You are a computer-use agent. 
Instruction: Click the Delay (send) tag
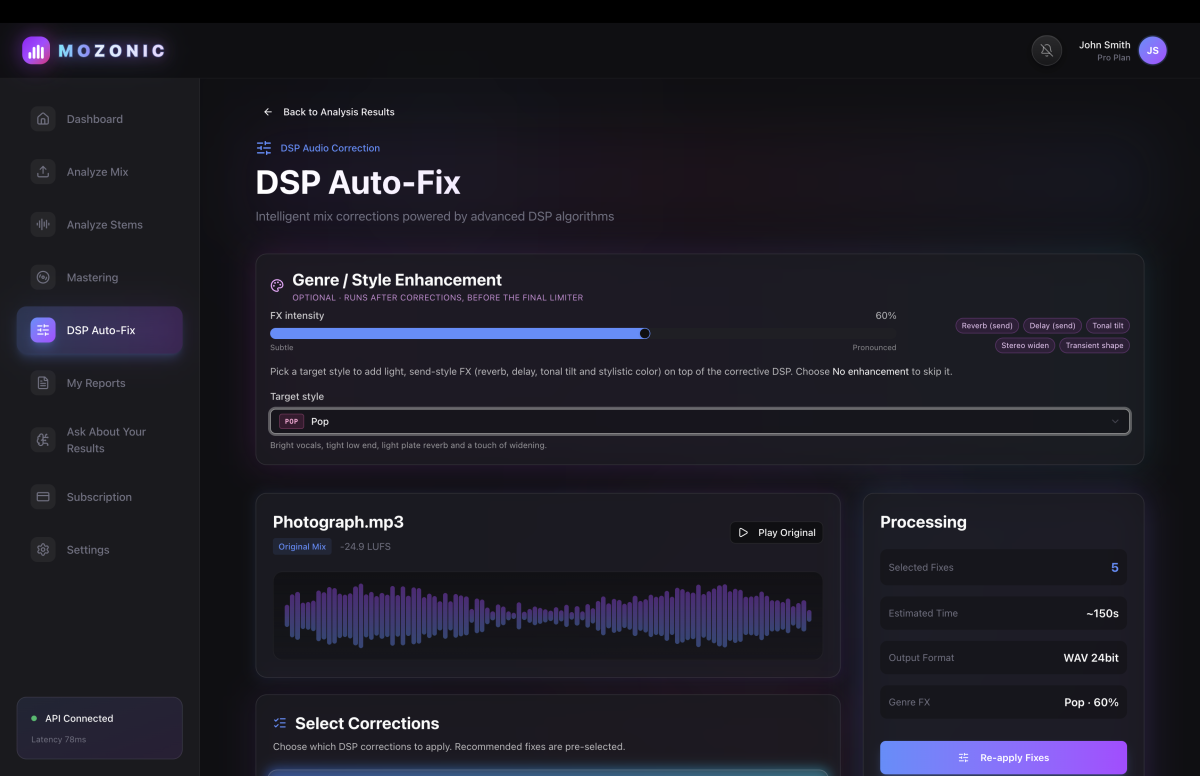[x=1052, y=326]
